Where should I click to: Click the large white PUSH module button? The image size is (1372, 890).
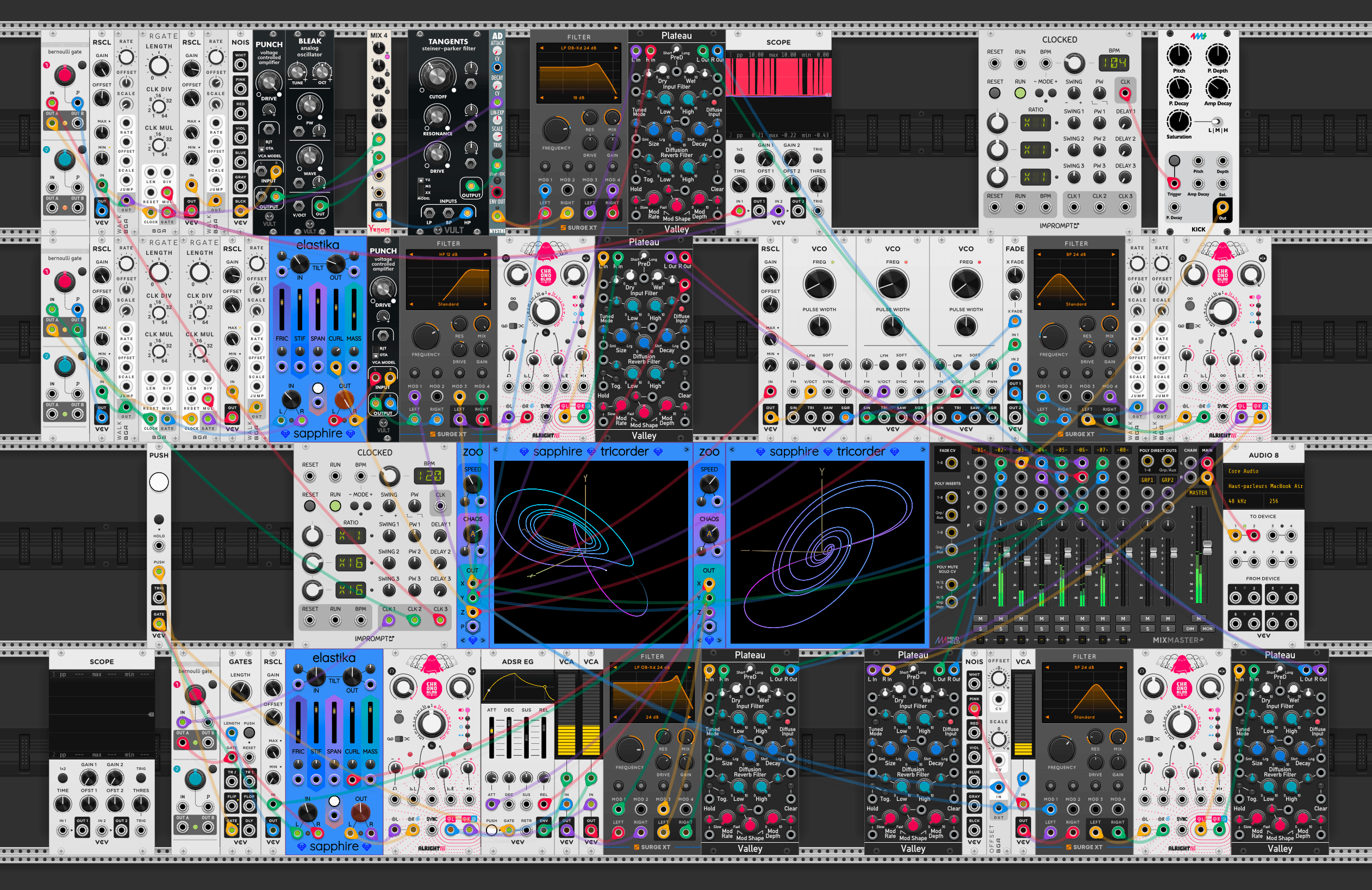(159, 481)
